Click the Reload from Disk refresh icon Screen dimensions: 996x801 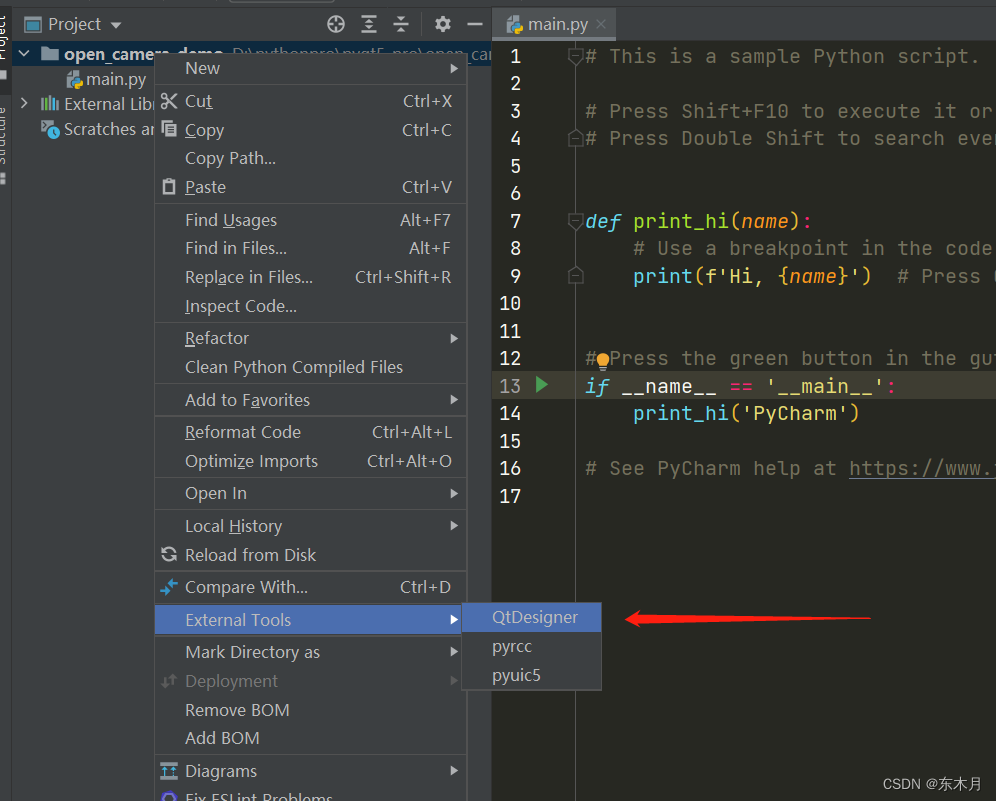point(169,555)
